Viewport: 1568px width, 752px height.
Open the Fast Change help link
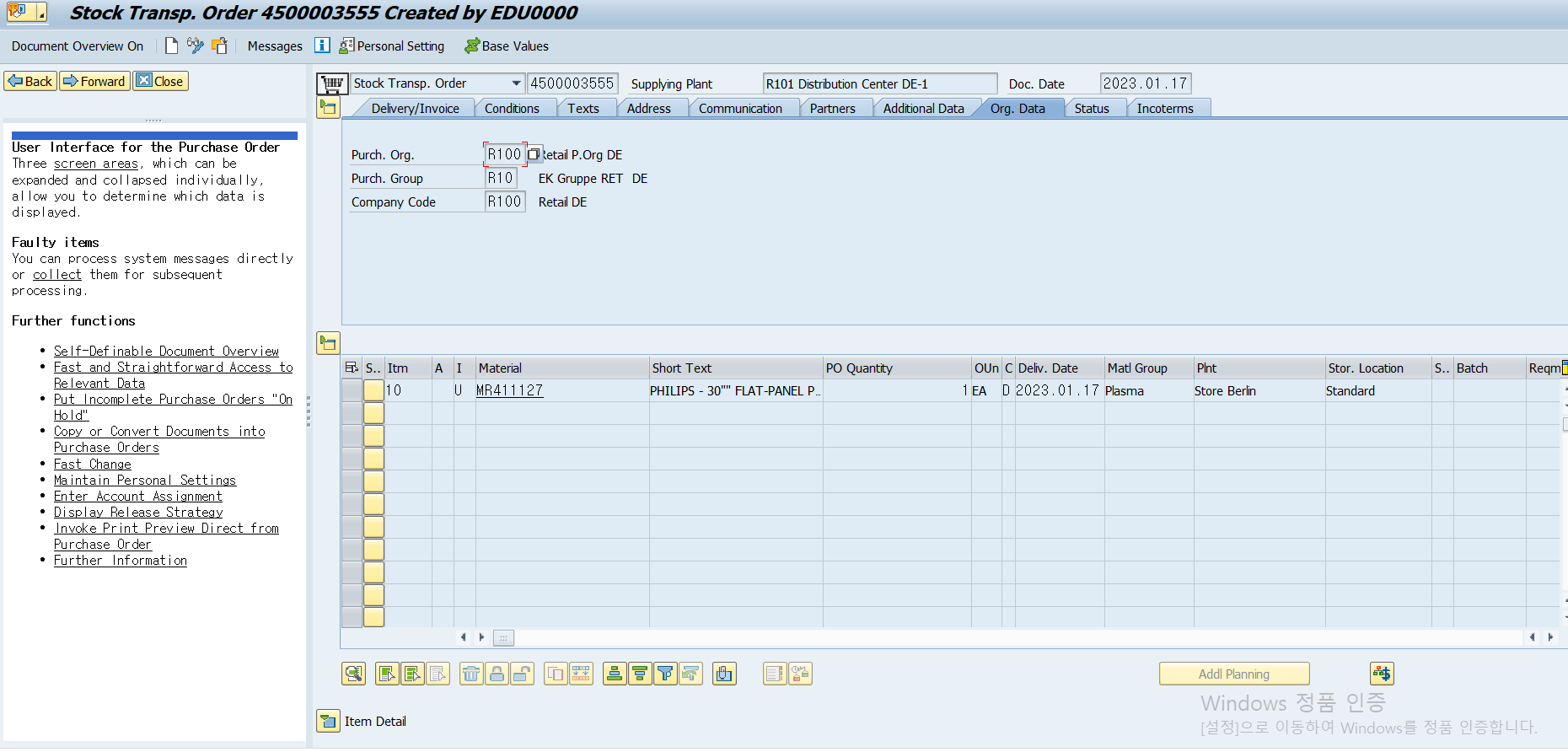(x=93, y=464)
